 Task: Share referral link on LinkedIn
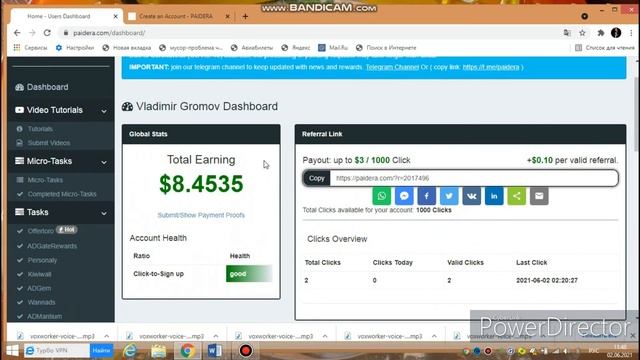coord(494,196)
